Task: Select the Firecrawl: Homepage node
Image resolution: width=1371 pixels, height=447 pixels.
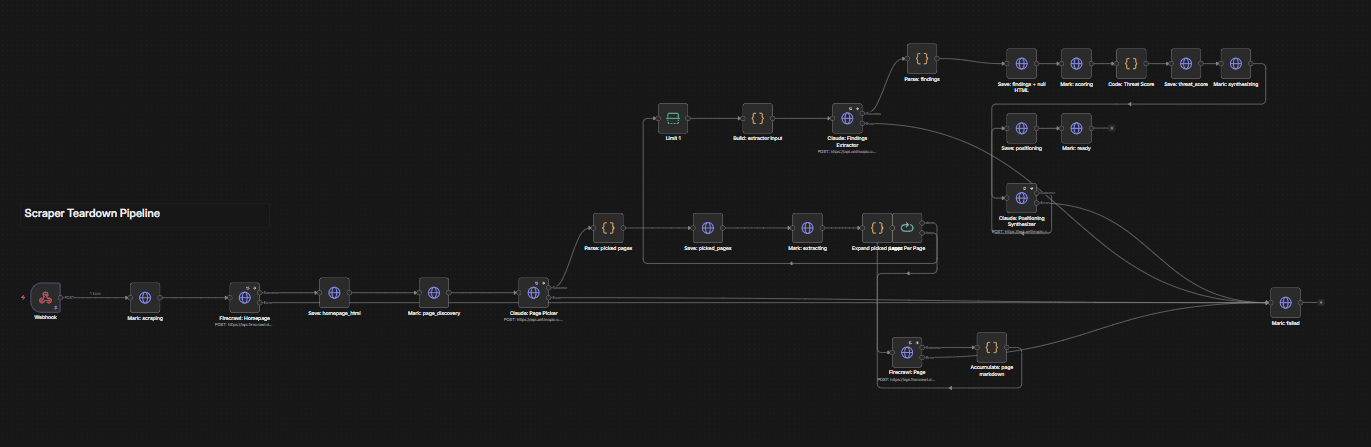Action: pos(245,297)
